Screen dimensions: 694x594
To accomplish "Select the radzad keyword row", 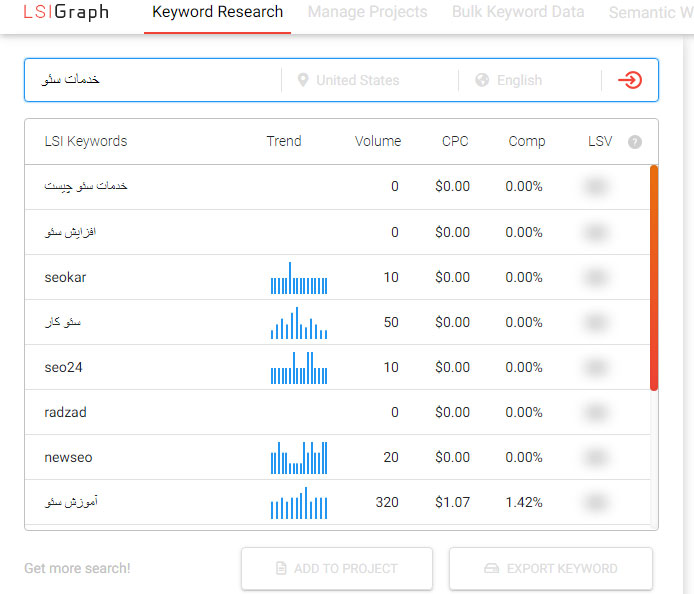I will point(66,412).
